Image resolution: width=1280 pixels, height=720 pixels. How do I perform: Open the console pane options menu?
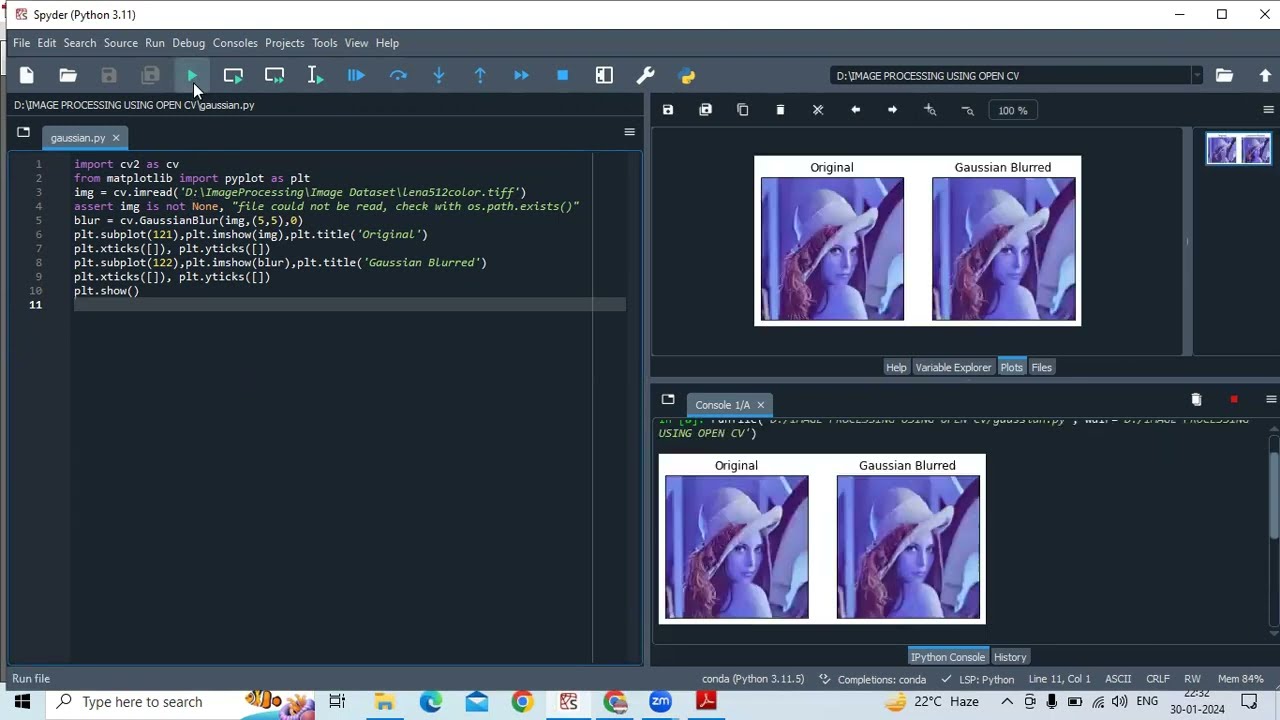pyautogui.click(x=1270, y=399)
